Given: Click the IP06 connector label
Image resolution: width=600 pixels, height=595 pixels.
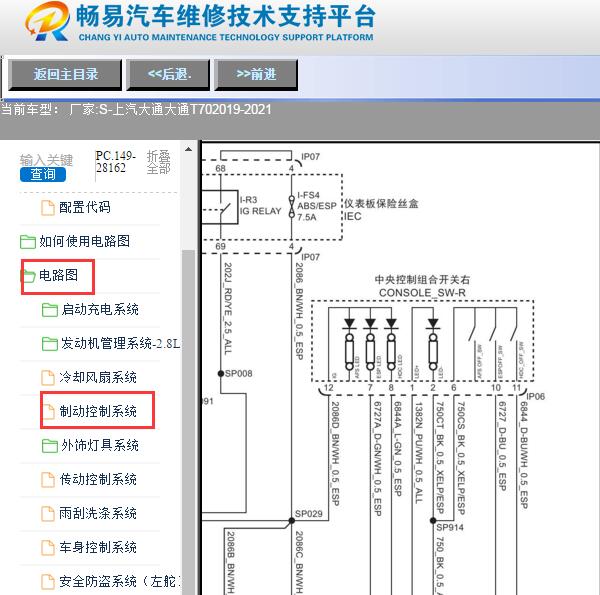Looking at the screenshot, I should [x=536, y=396].
